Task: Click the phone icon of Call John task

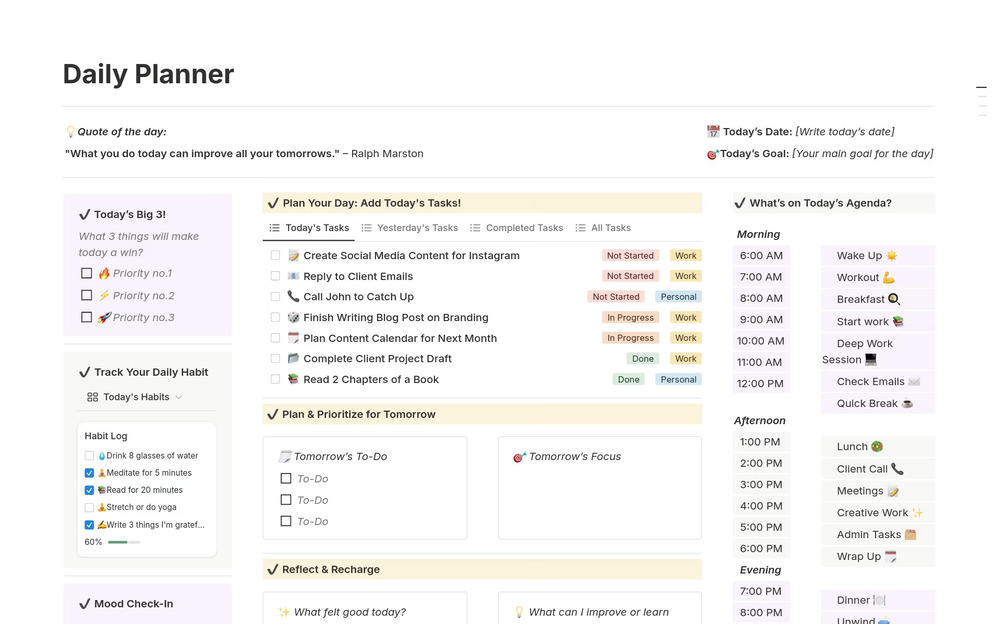Action: (293, 297)
